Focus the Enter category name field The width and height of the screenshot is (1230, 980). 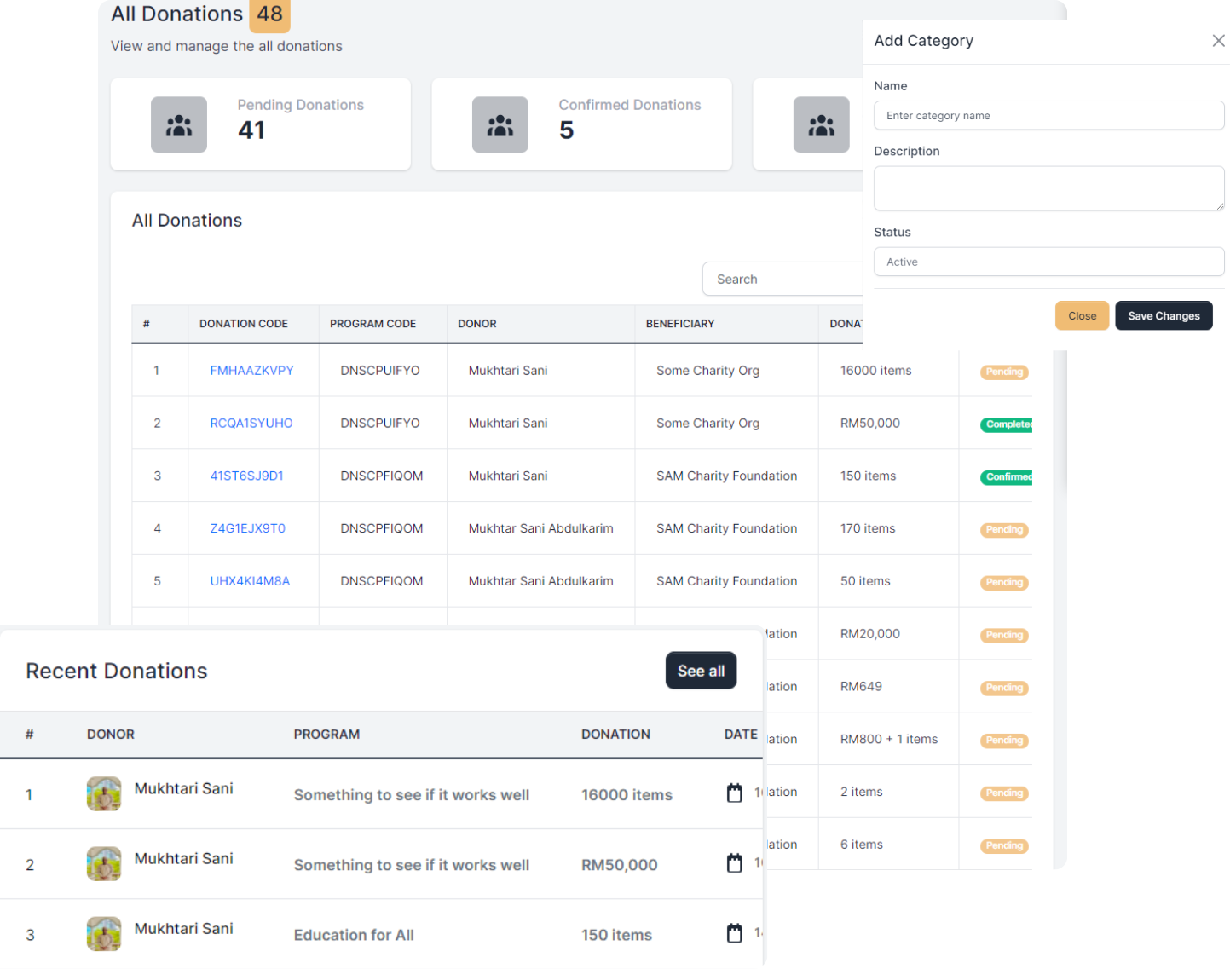pyautogui.click(x=1048, y=115)
